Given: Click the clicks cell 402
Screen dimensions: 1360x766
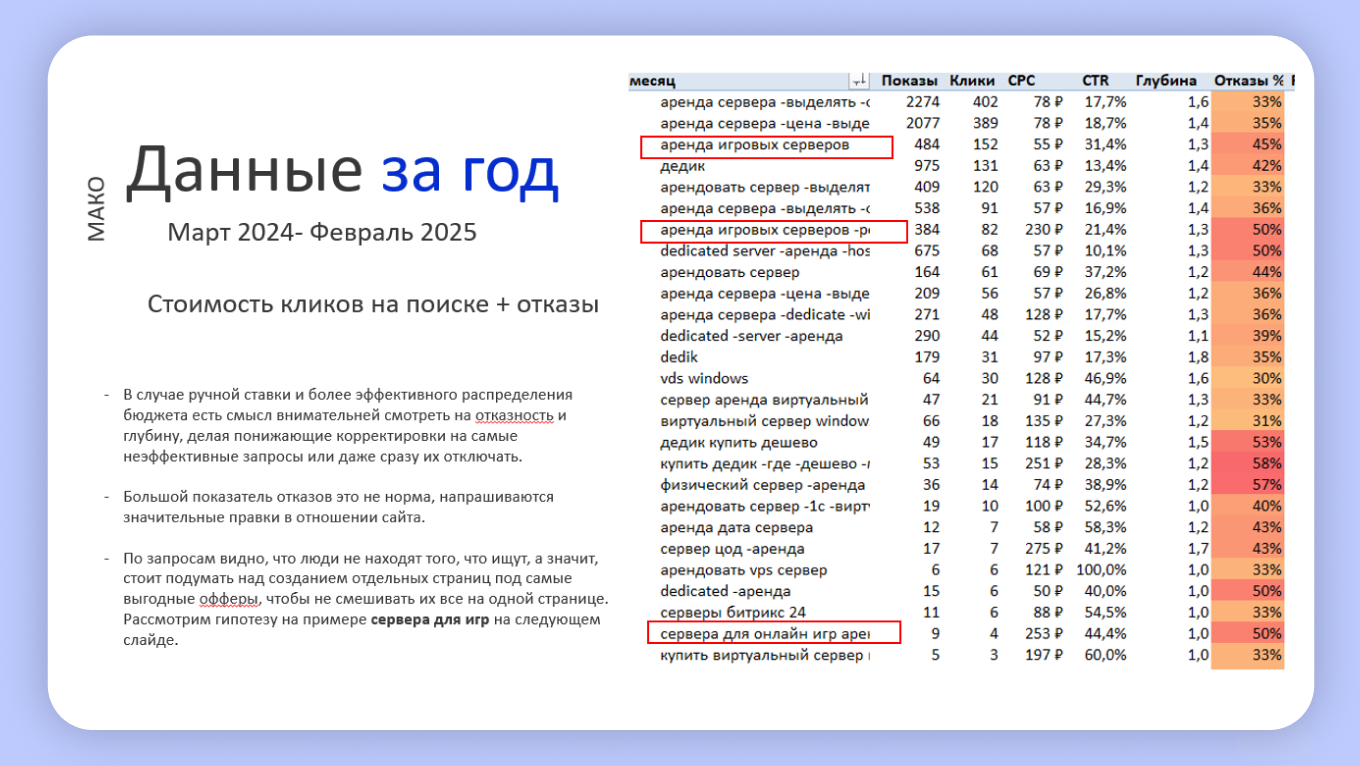Looking at the screenshot, I should pyautogui.click(x=984, y=102).
